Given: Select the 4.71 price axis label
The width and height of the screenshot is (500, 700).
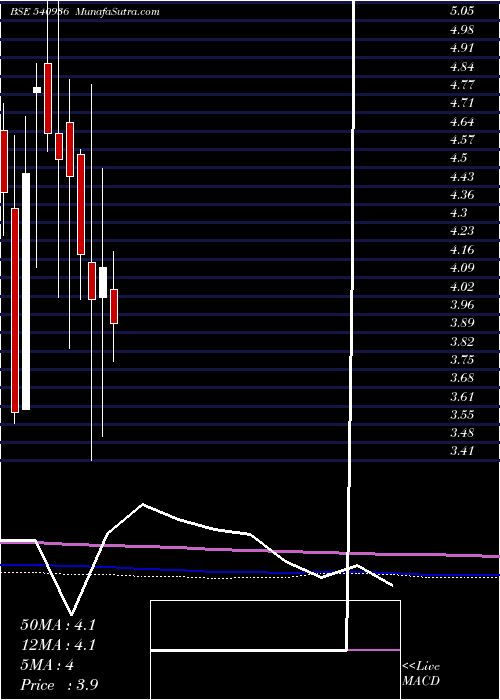Looking at the screenshot, I should click(462, 103).
